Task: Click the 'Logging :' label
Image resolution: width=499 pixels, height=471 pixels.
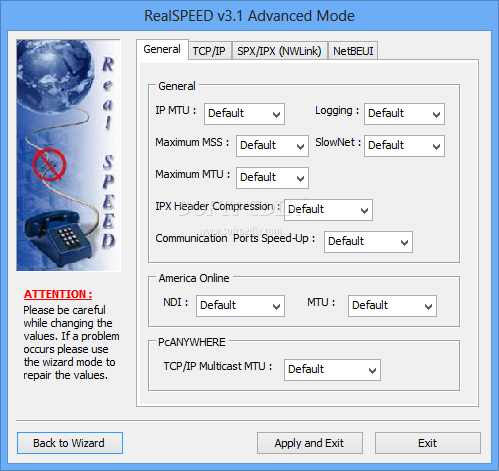Action: (337, 110)
